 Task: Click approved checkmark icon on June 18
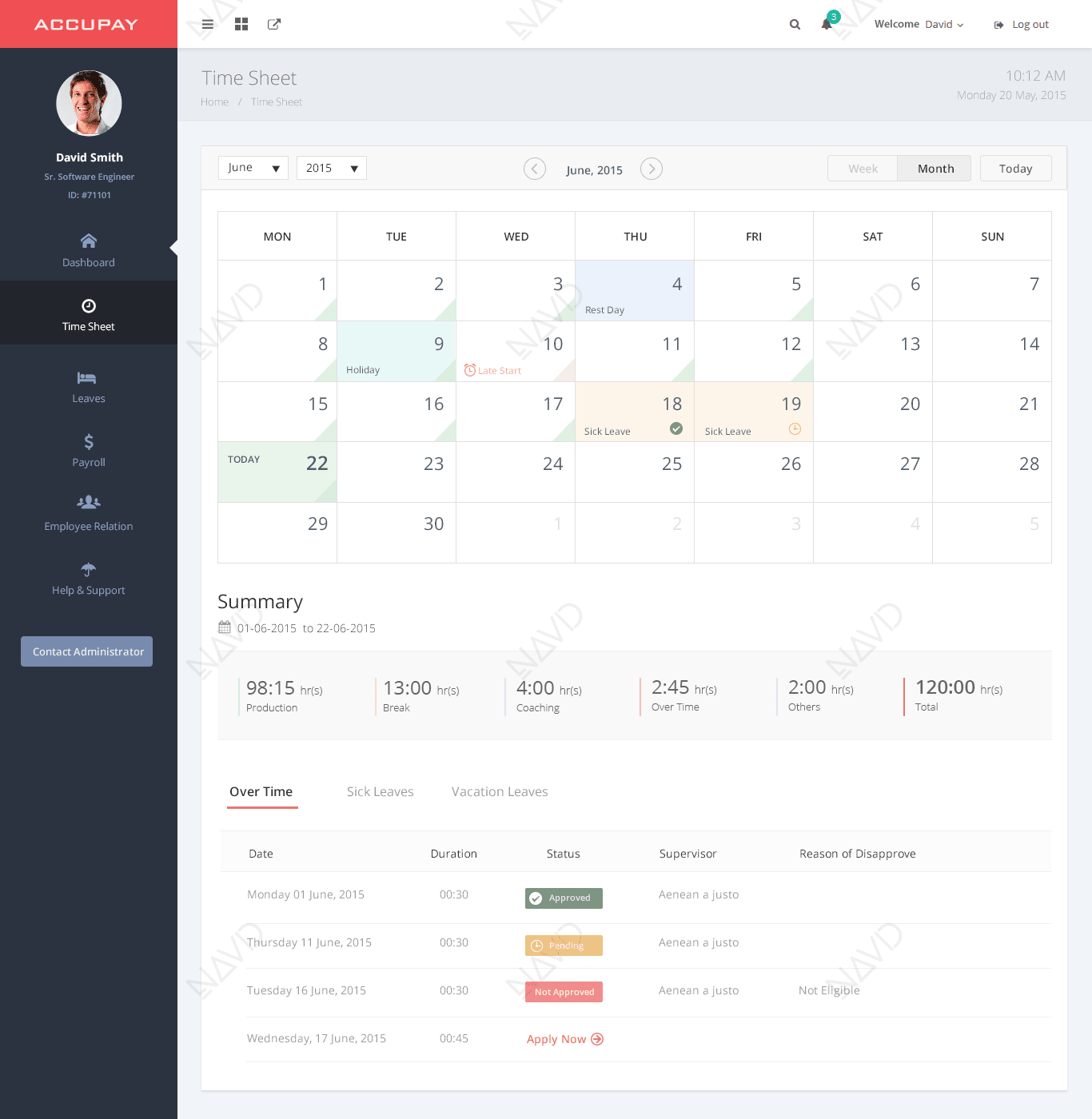tap(676, 428)
